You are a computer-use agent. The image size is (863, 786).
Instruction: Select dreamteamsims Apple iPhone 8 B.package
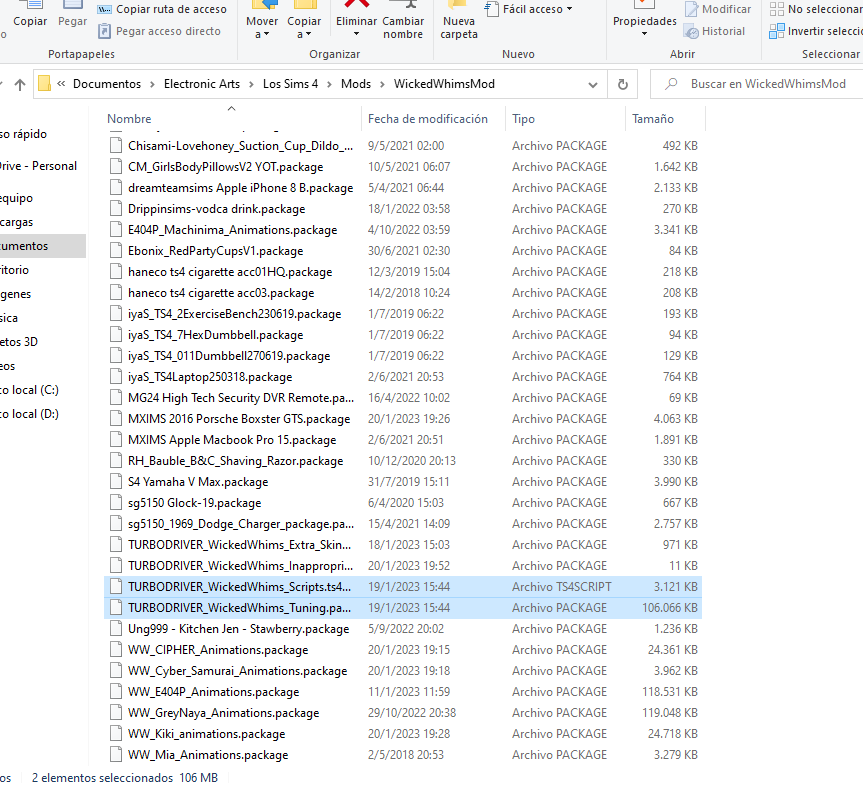click(x=402, y=188)
